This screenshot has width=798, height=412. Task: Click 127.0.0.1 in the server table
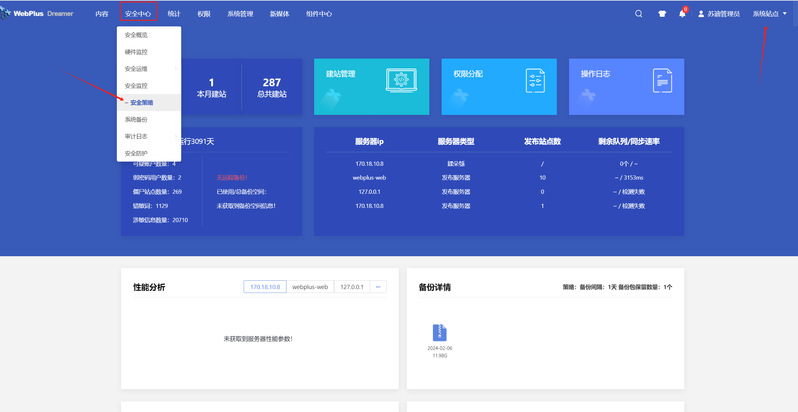pos(369,192)
